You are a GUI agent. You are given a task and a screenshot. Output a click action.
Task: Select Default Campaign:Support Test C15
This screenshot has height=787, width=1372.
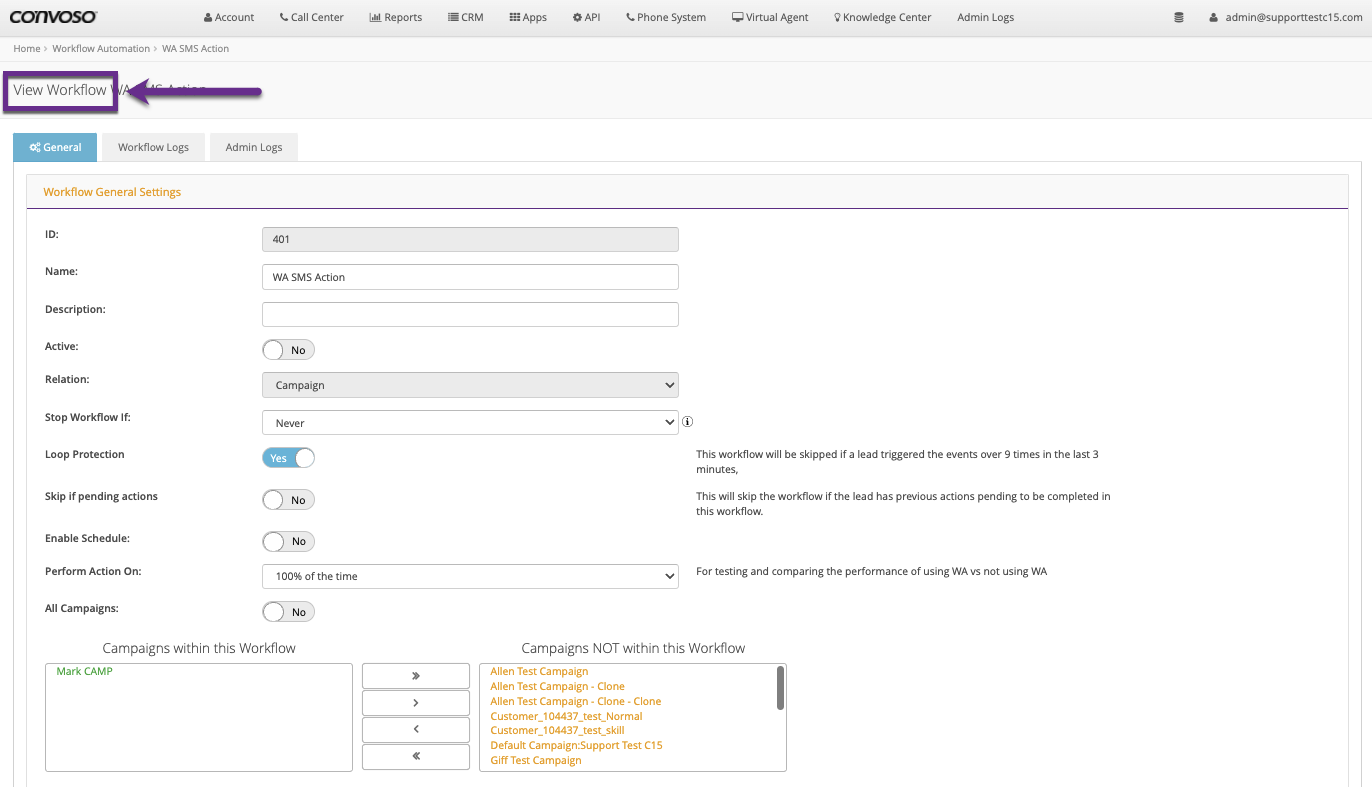tap(576, 745)
